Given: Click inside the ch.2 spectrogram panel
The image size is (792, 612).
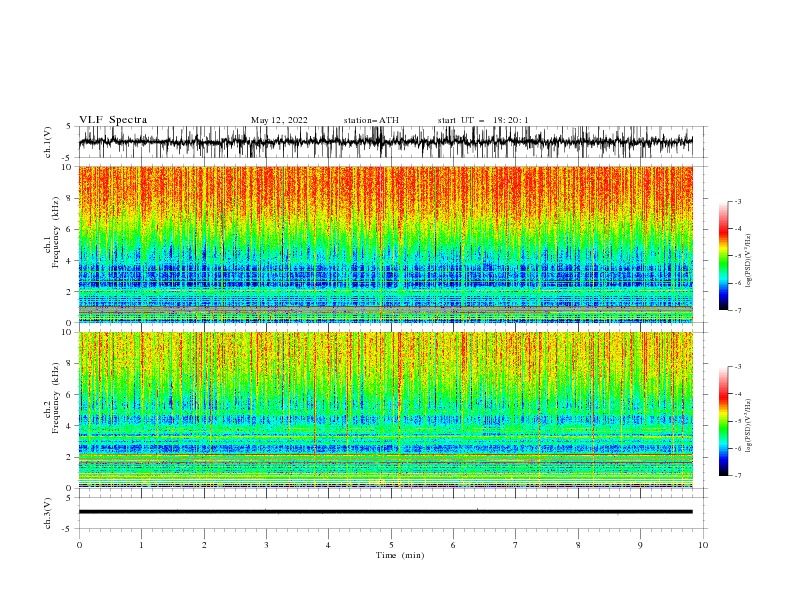Looking at the screenshot, I should coord(385,410).
